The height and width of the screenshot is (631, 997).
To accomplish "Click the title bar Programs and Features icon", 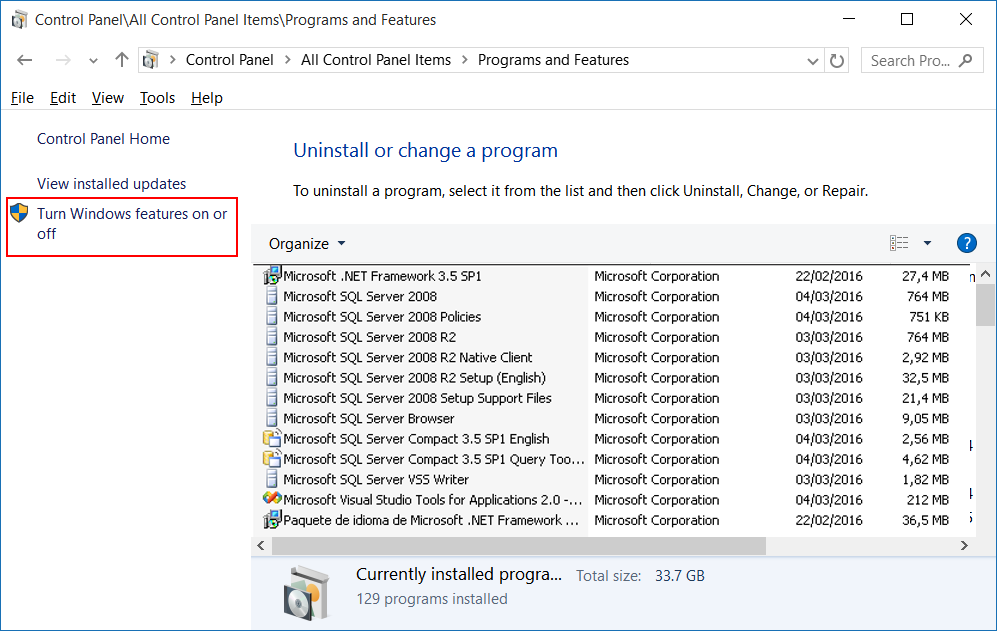I will (x=19, y=20).
